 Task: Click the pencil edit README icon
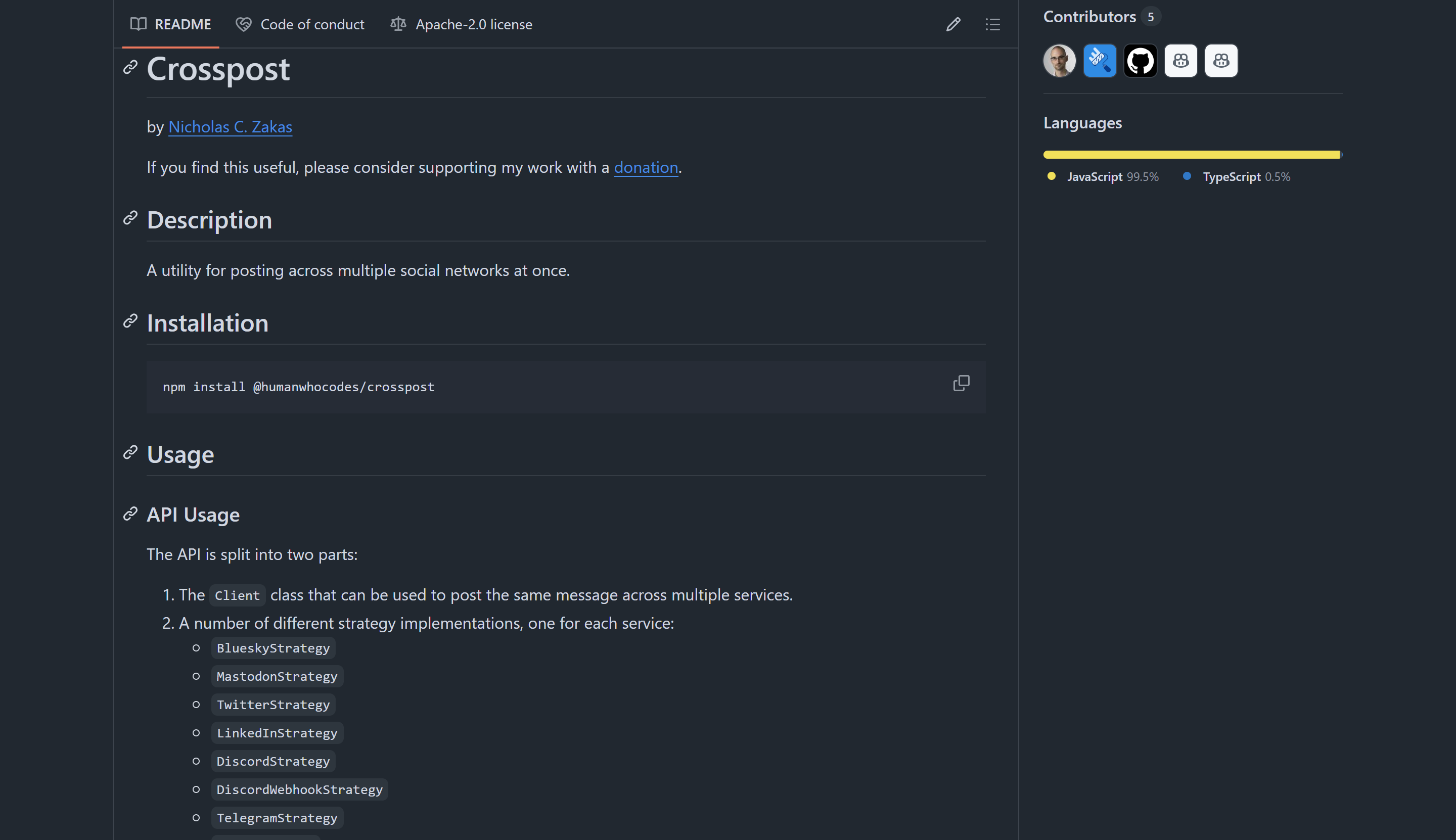tap(953, 24)
